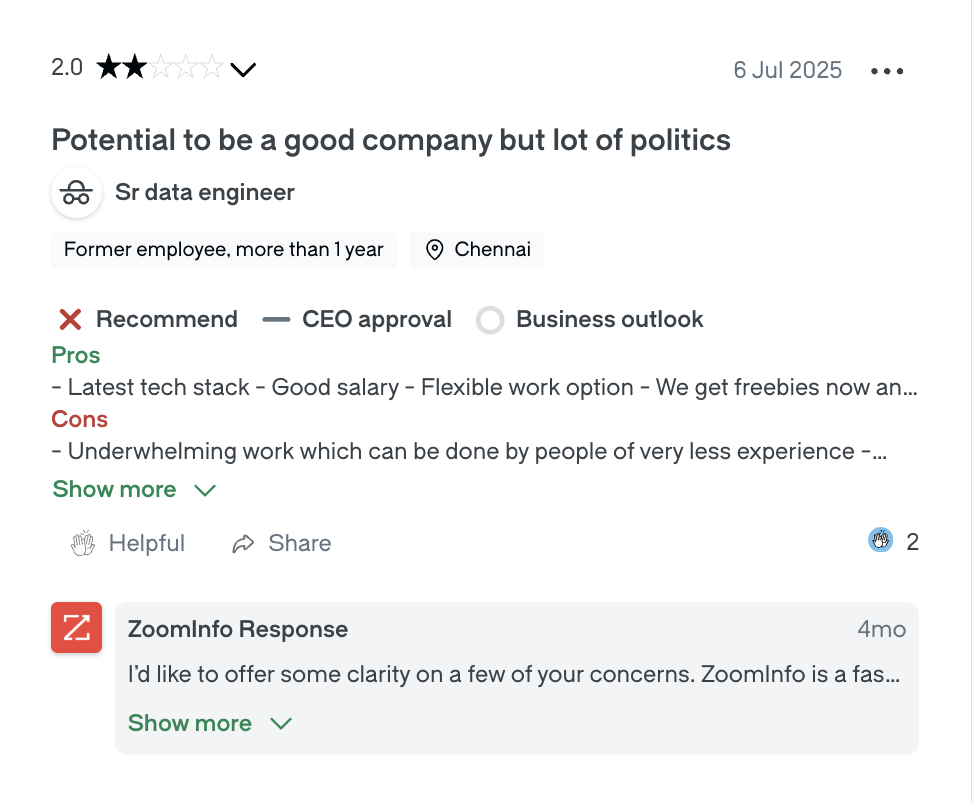The image size is (980, 802).
Task: Click the 6 Jul 2025 date label
Action: click(788, 70)
